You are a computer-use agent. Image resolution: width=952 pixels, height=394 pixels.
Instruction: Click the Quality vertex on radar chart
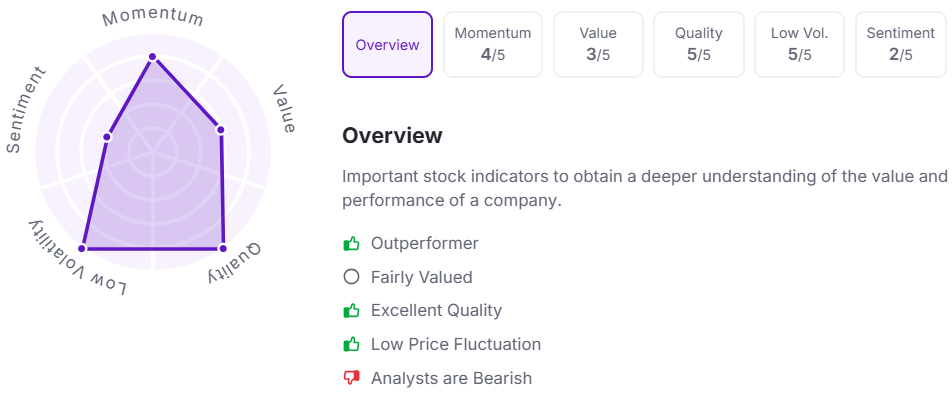click(223, 248)
